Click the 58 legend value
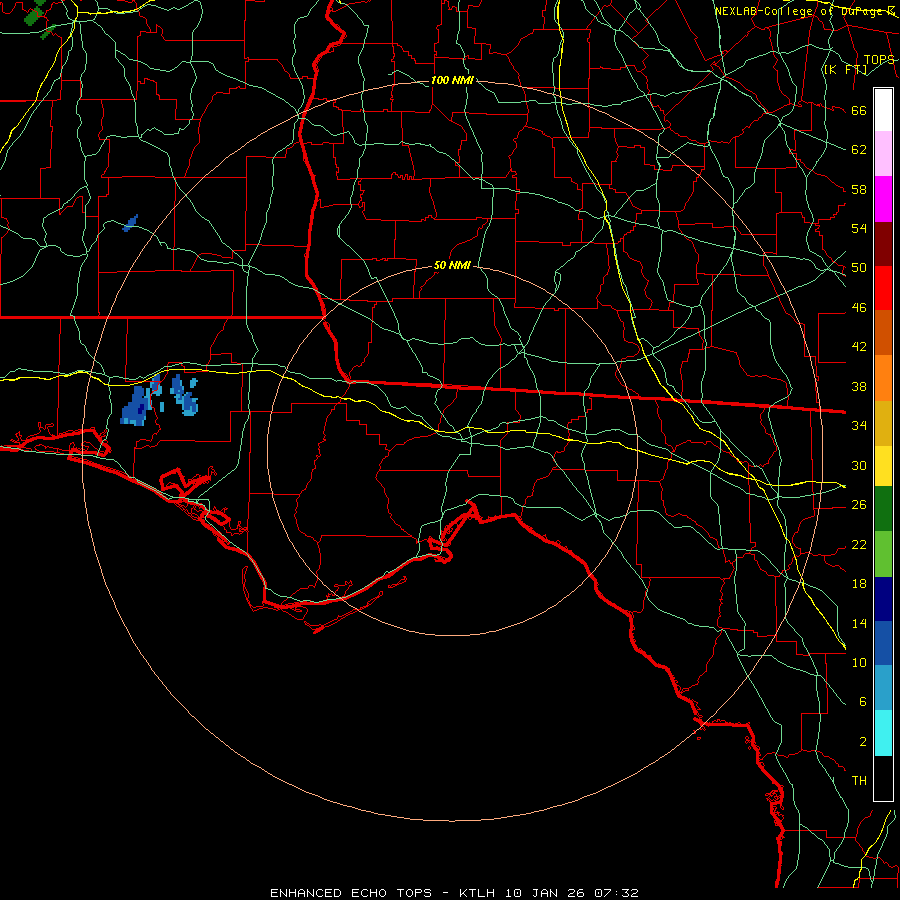The height and width of the screenshot is (900, 900). click(x=859, y=189)
